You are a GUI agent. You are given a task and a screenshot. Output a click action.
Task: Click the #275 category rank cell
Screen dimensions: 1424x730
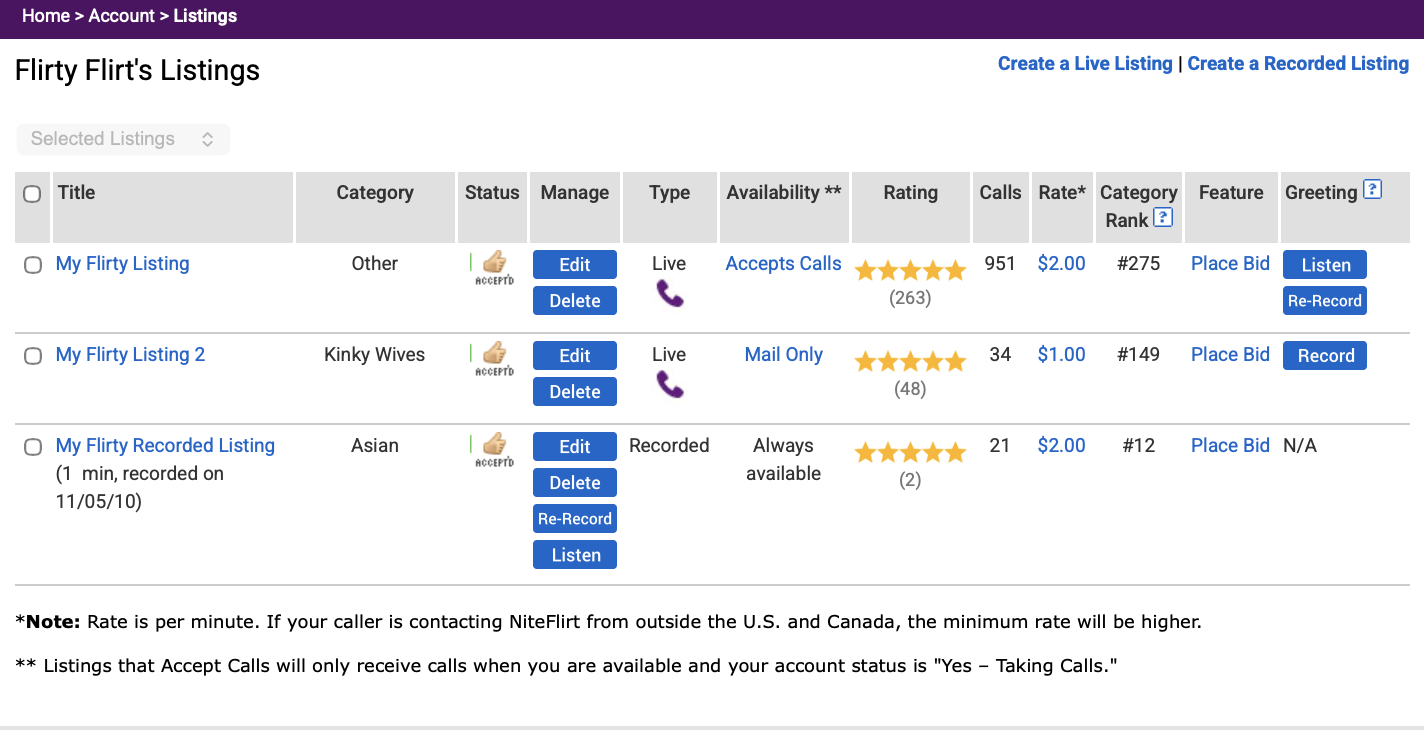tap(1138, 264)
